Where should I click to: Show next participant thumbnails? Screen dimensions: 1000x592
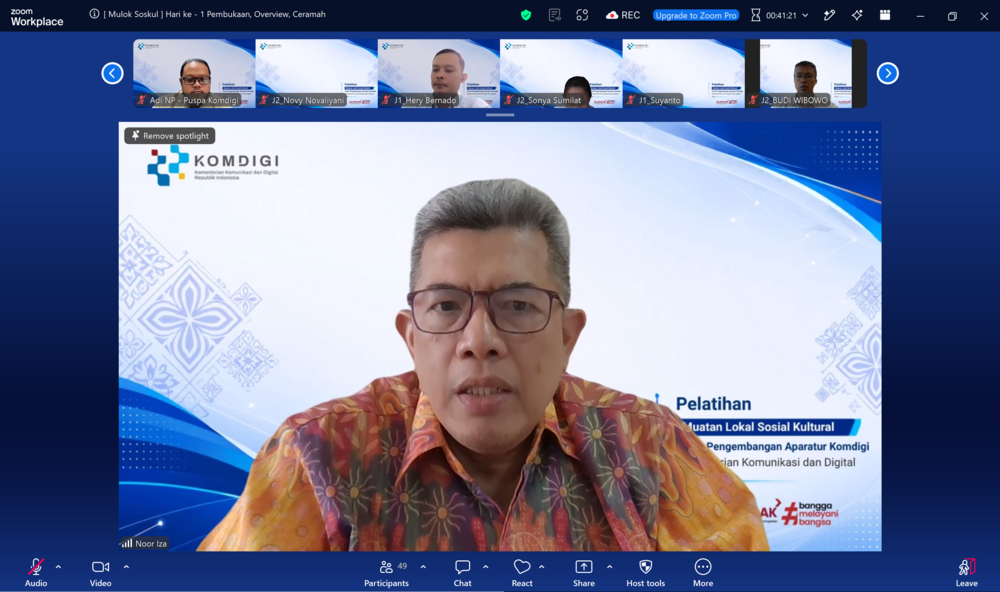[x=887, y=73]
